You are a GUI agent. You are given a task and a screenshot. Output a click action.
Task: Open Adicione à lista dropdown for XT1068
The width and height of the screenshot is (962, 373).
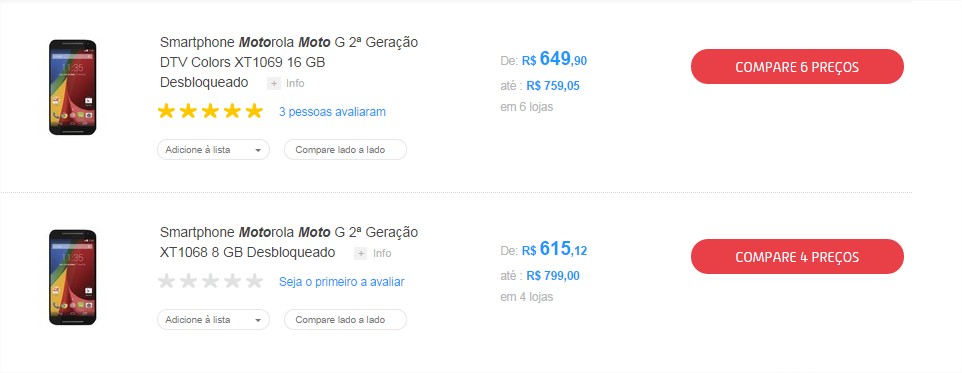214,320
